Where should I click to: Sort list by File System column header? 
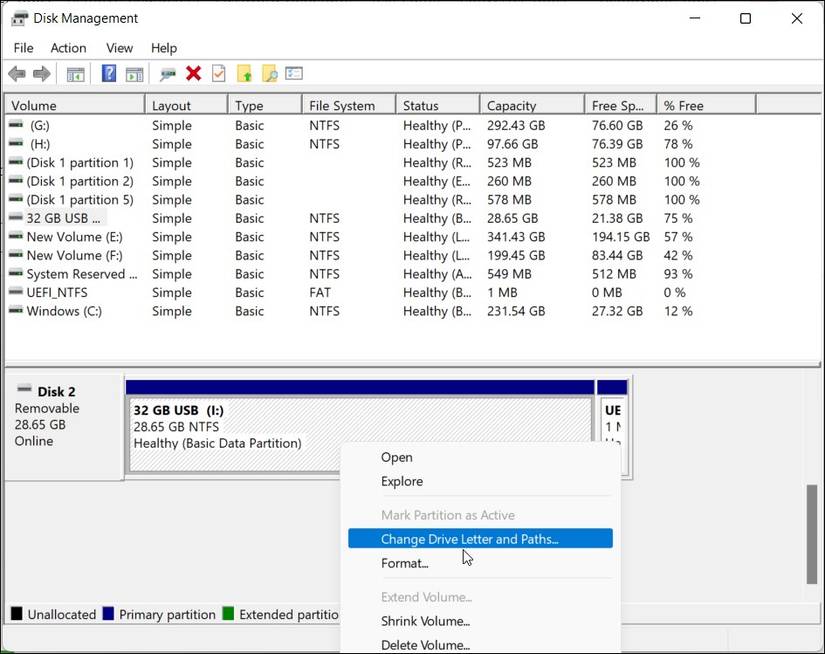tap(342, 105)
